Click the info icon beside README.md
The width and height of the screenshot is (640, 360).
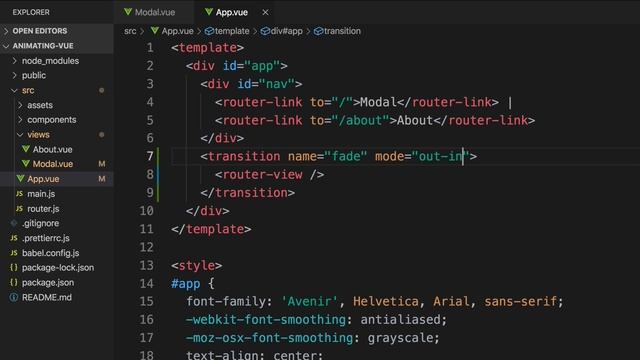[x=14, y=297]
